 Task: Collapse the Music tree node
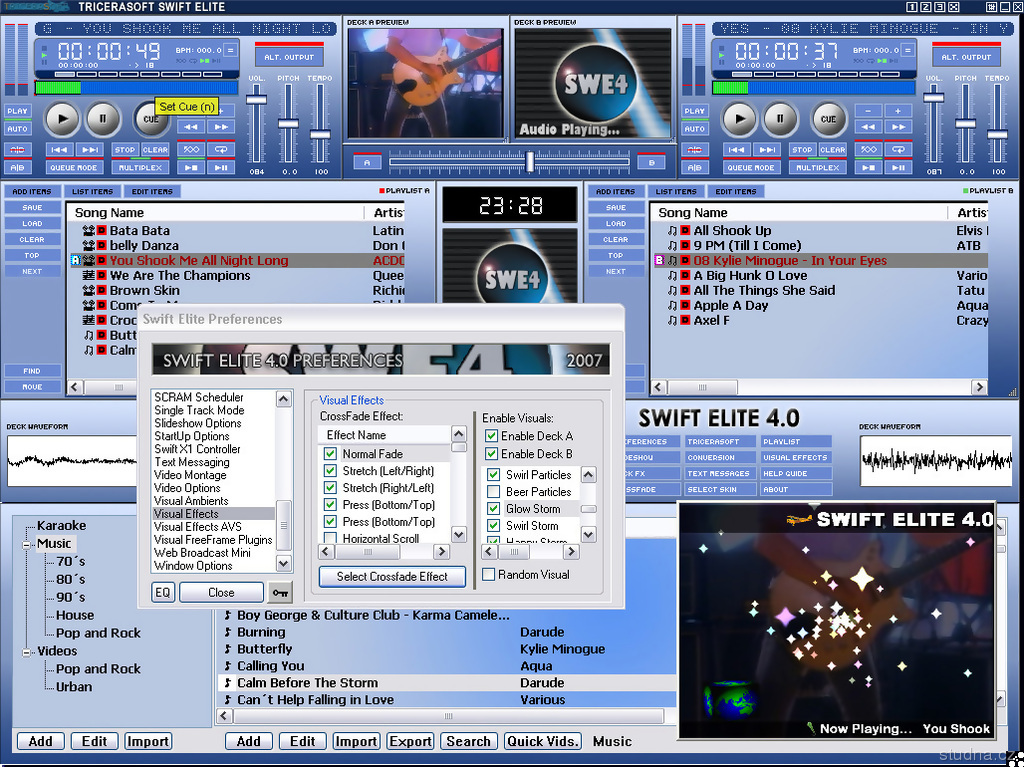27,544
